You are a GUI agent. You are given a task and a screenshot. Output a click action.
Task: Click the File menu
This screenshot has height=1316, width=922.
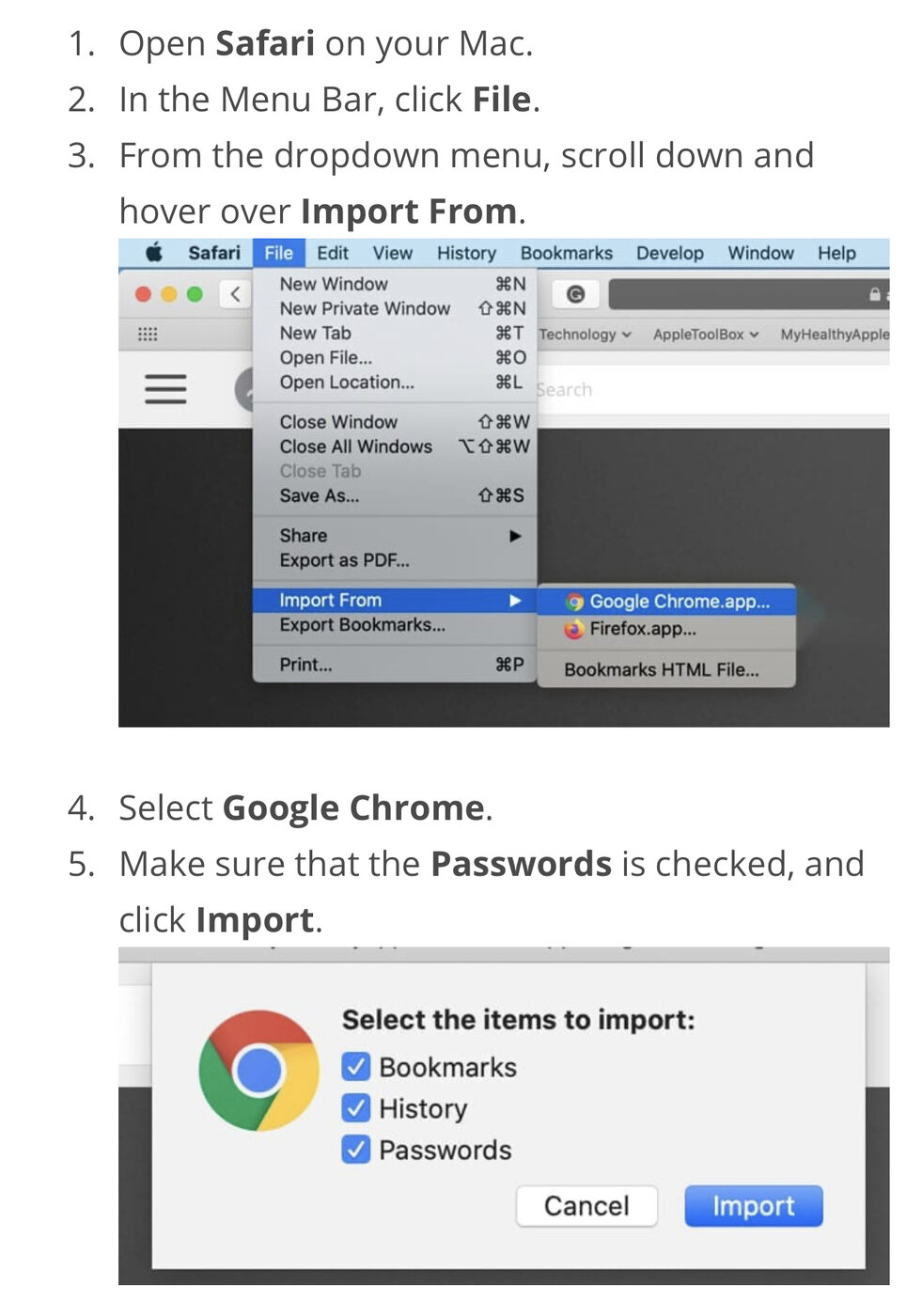pos(279,253)
